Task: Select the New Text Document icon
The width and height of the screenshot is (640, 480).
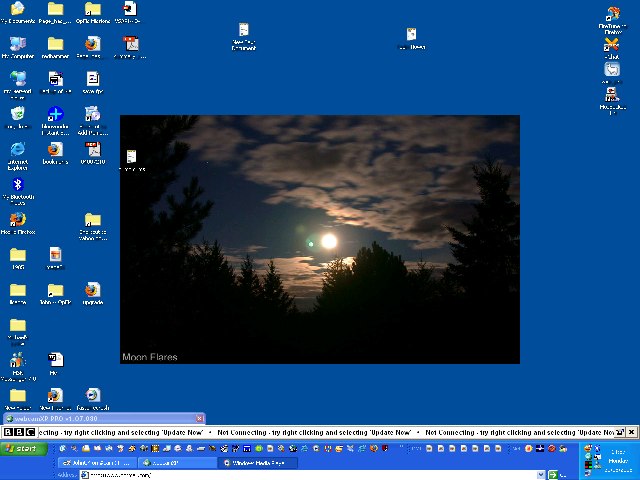Action: coord(244,37)
